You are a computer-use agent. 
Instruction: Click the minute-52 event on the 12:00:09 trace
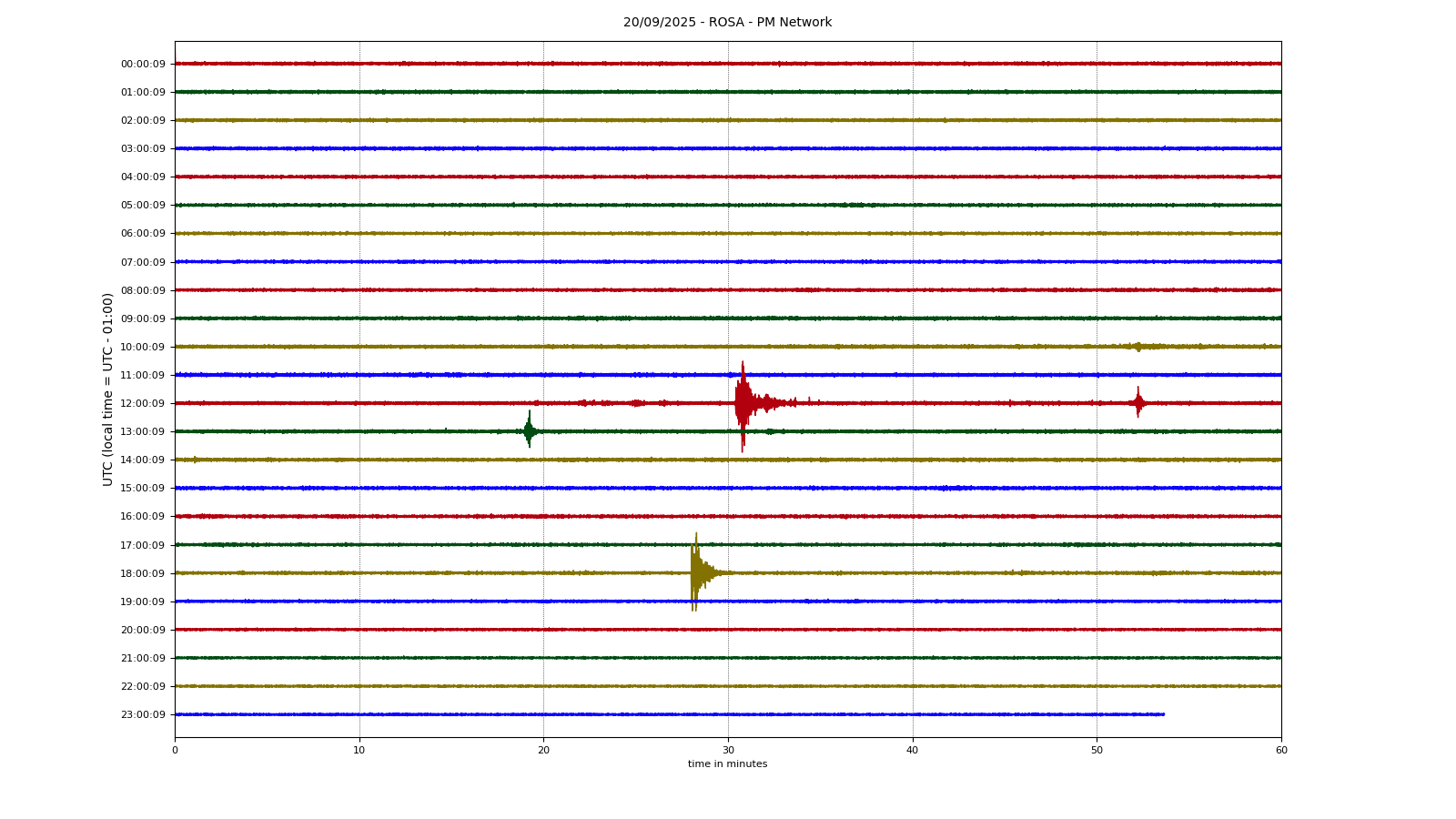tap(1137, 402)
